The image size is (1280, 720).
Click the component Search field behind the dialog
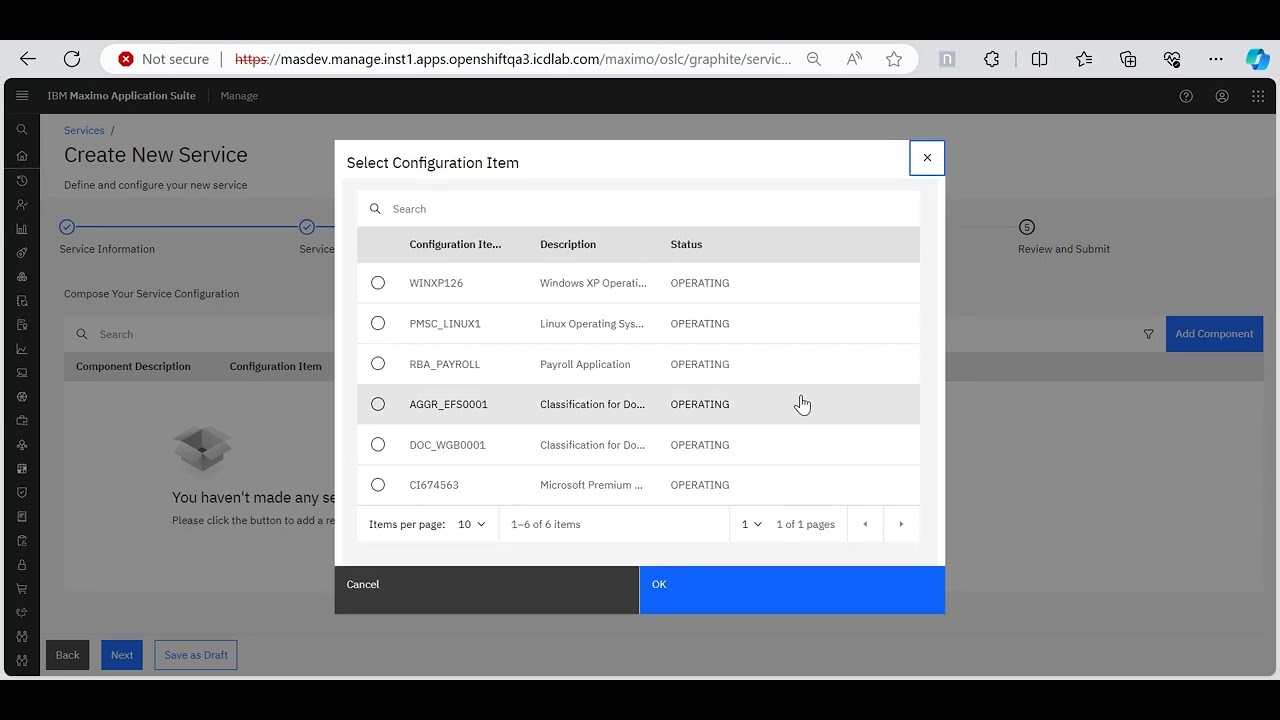200,334
